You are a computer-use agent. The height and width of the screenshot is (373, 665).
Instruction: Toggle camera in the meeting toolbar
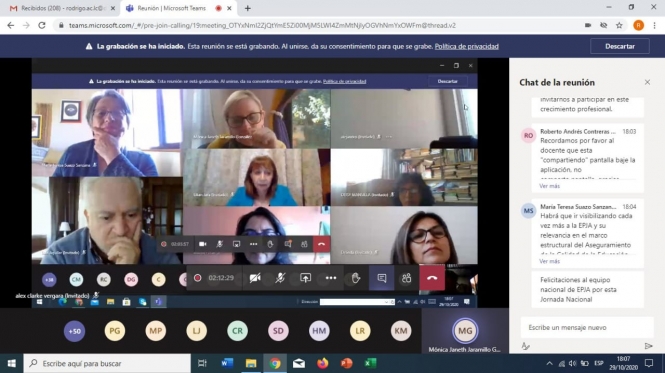click(254, 278)
